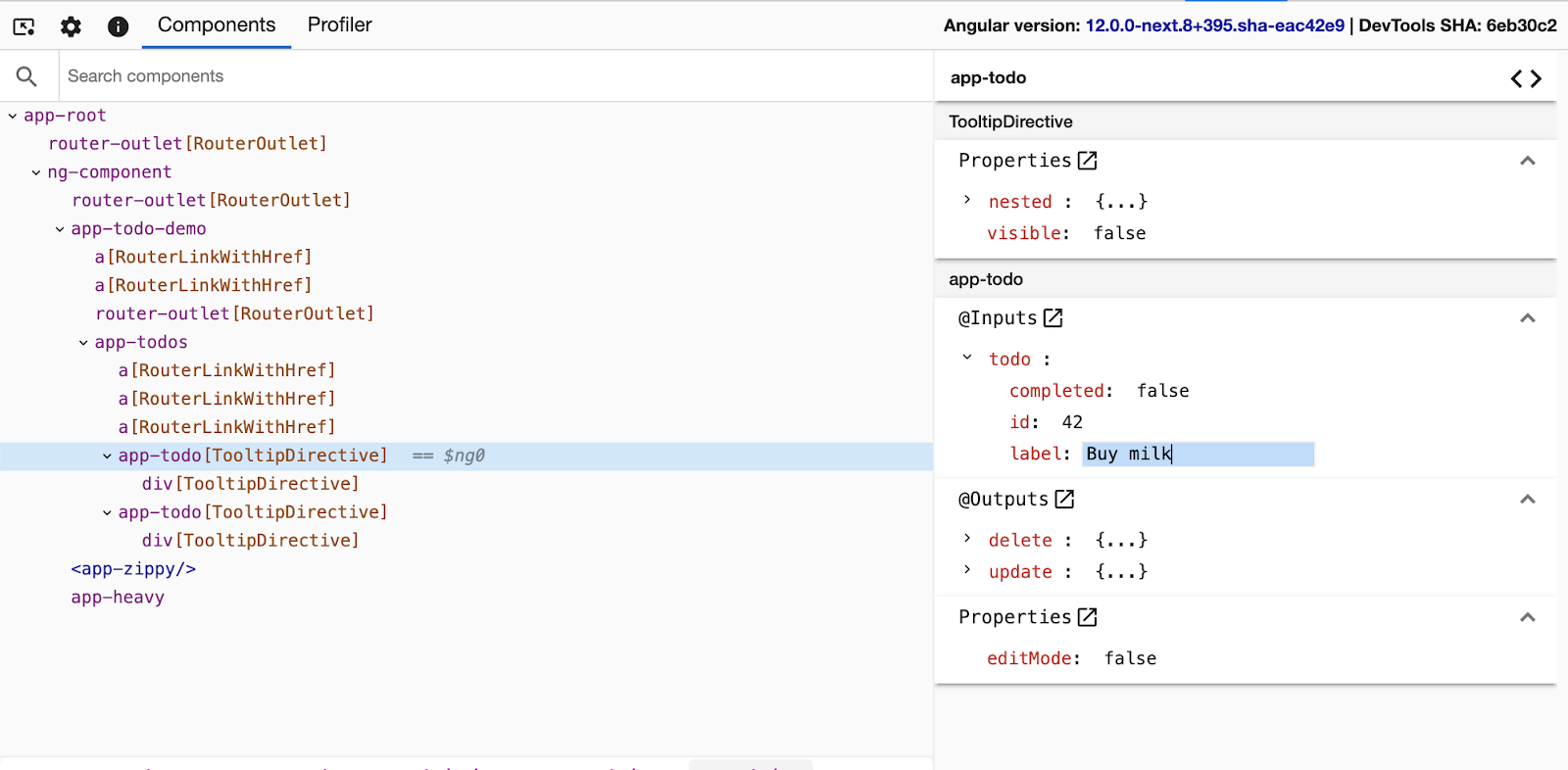Screen dimensions: 1568x770
Task: Activate the inspect element picker icon
Action: [x=24, y=26]
